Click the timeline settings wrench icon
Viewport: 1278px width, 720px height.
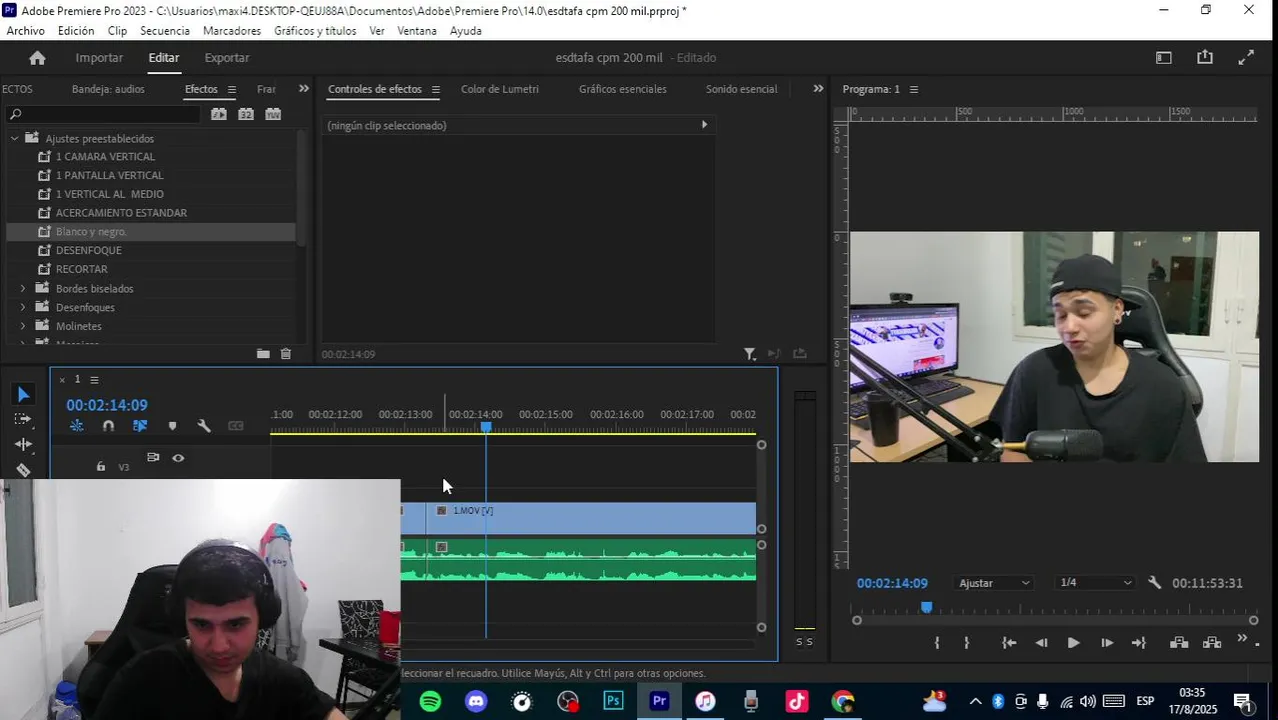204,426
